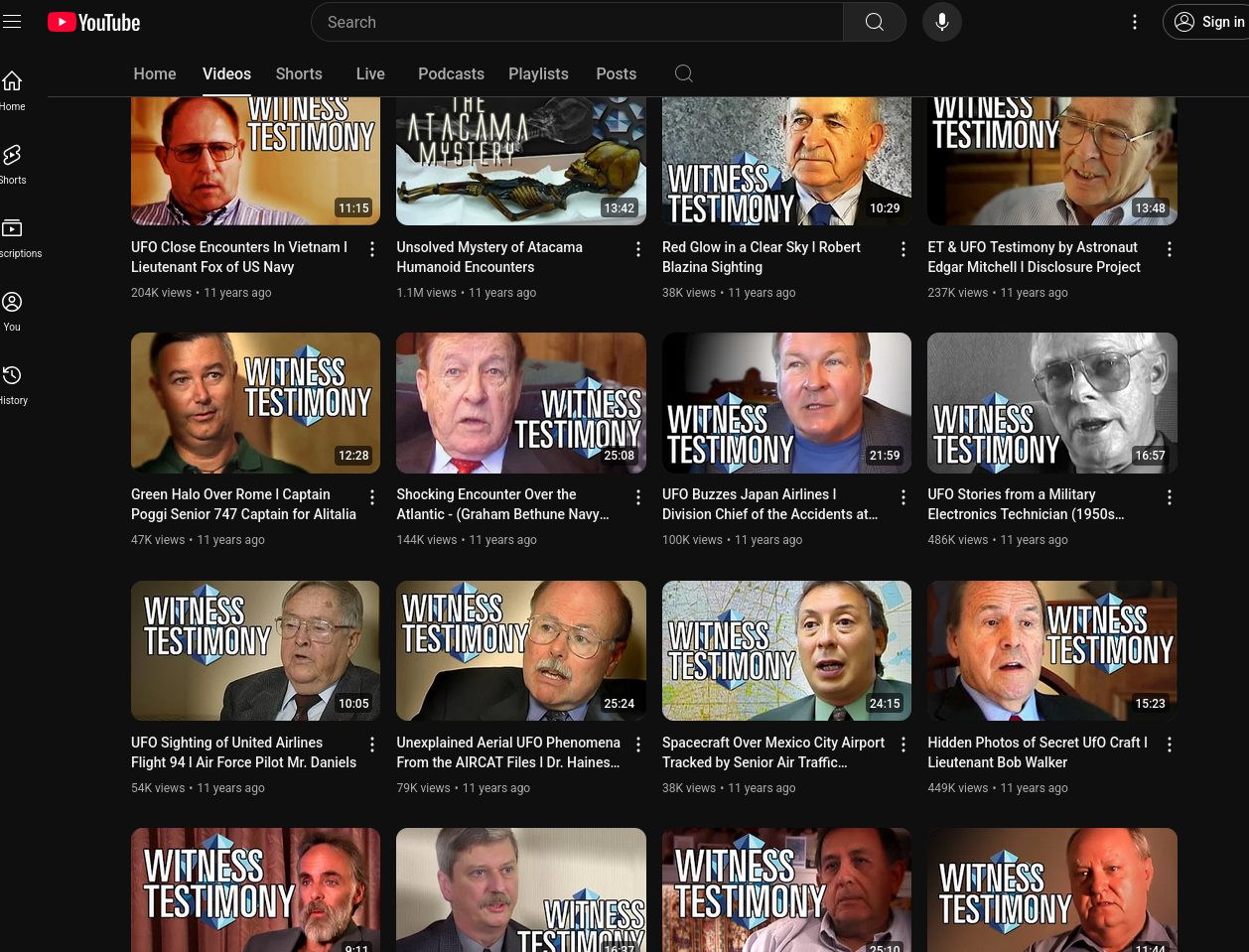Open title UFO Close Encounters In Vietnam

pos(239,257)
